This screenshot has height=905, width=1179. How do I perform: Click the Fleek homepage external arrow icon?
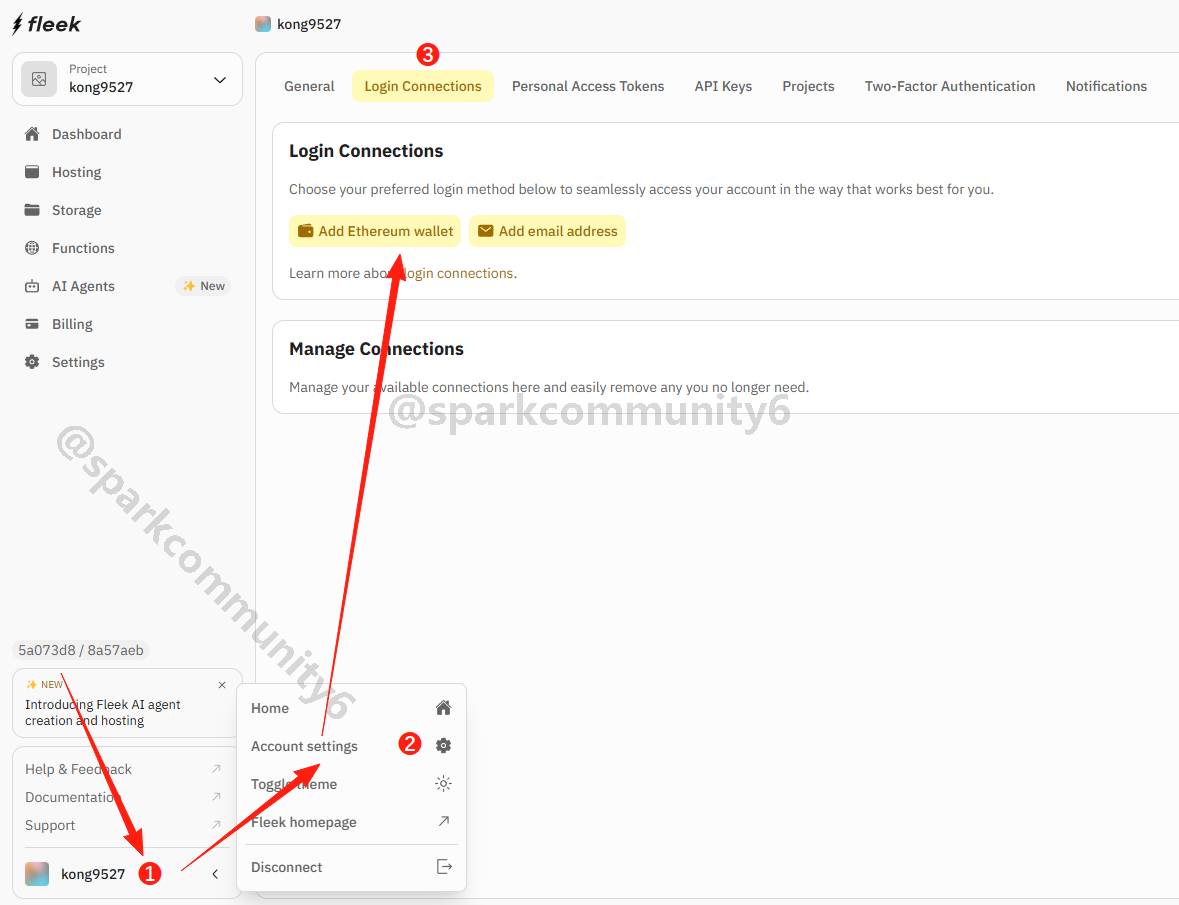pyautogui.click(x=444, y=821)
